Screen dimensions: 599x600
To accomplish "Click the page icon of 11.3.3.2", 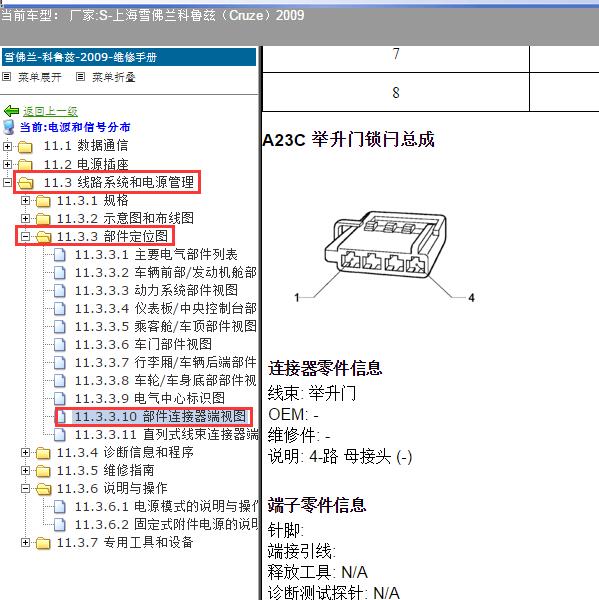I will (x=60, y=273).
